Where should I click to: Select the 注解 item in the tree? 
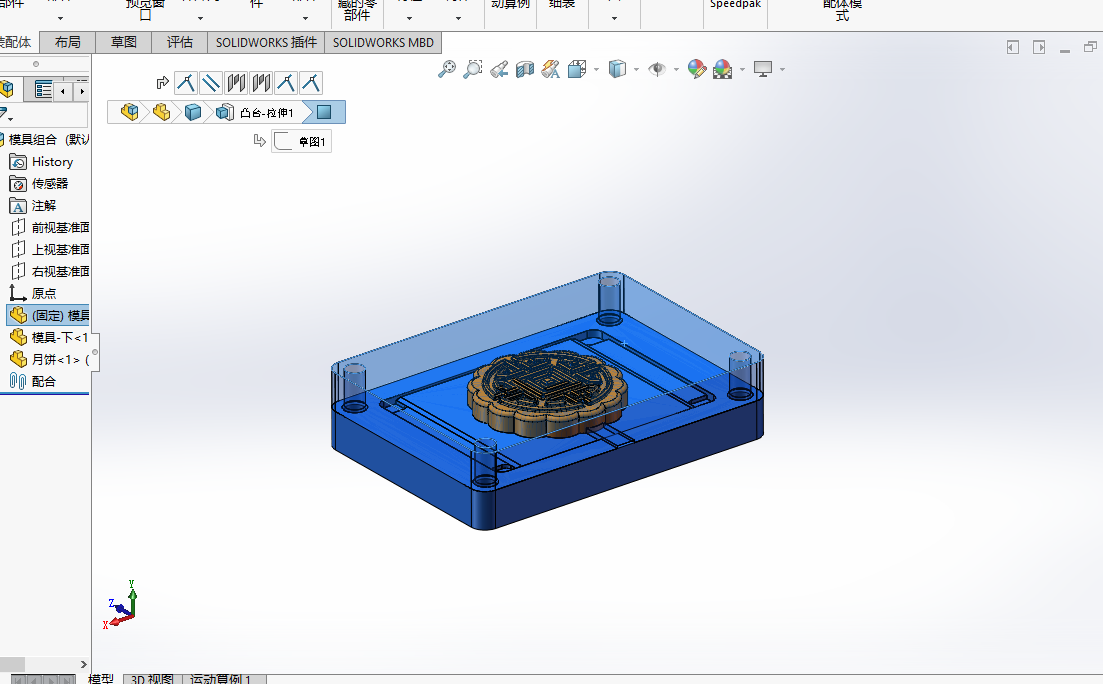tap(32, 205)
